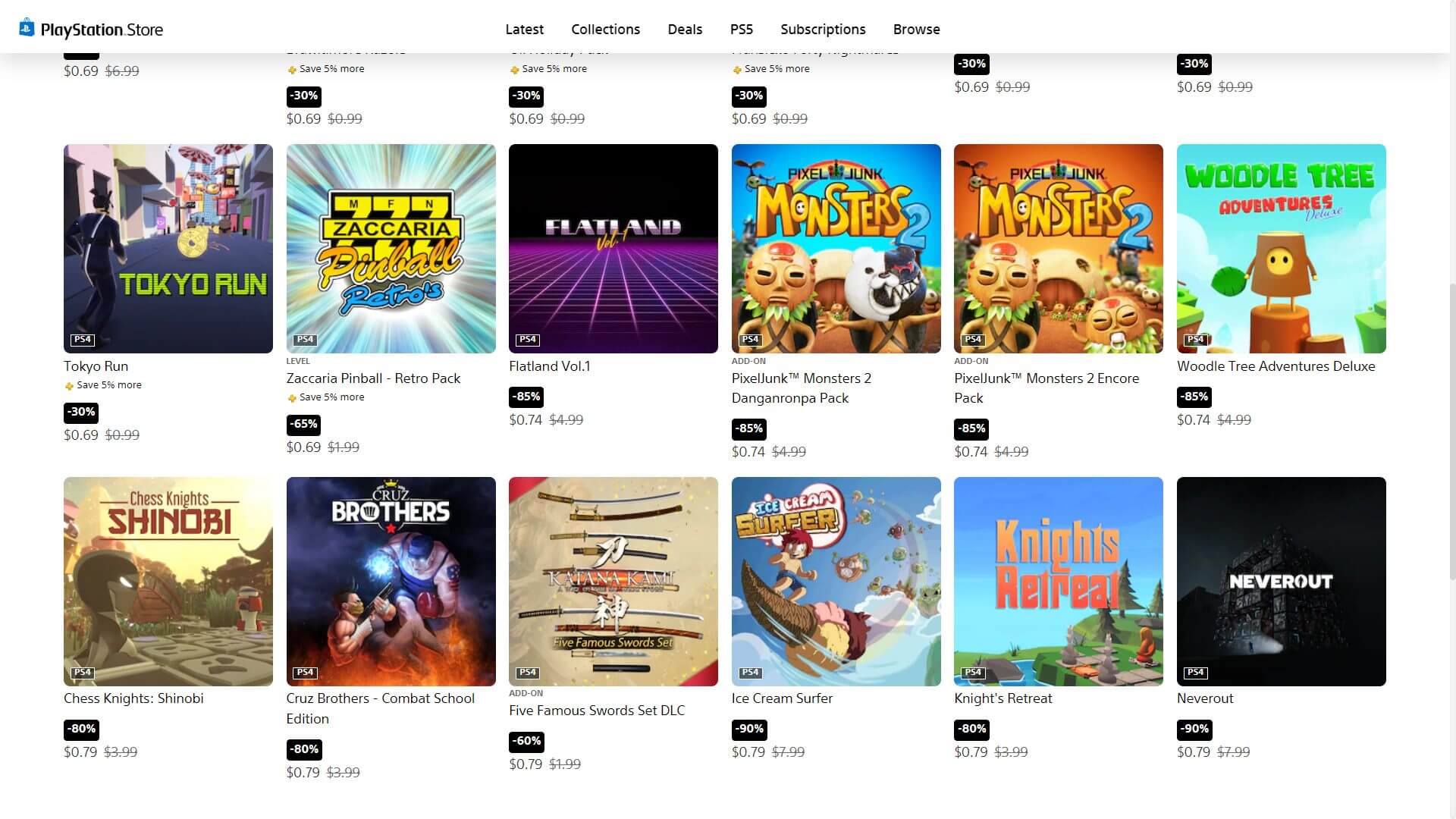Viewport: 1456px width, 819px height.
Task: Open the Latest menu item
Action: [525, 29]
